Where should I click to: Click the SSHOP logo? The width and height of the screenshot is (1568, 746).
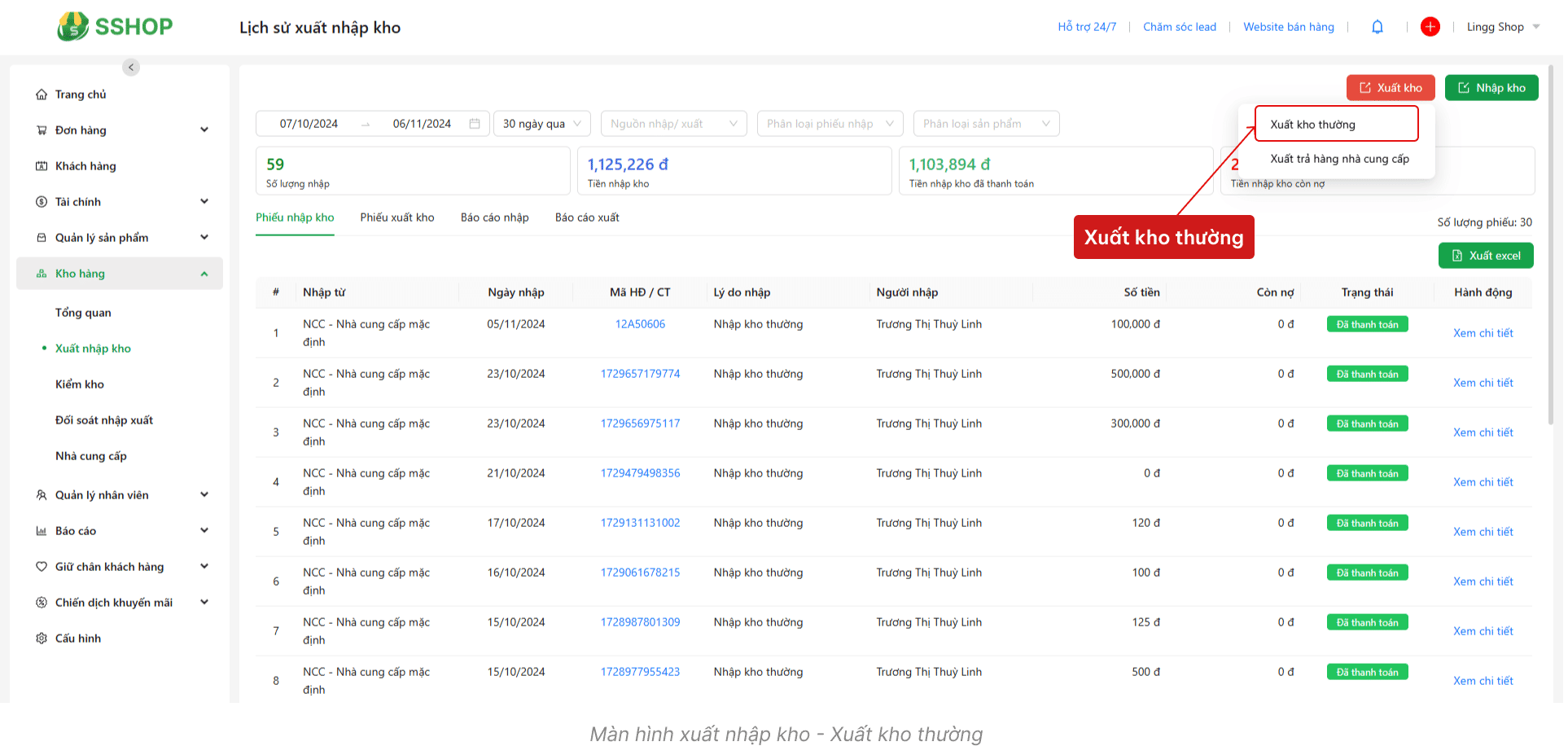tap(115, 27)
